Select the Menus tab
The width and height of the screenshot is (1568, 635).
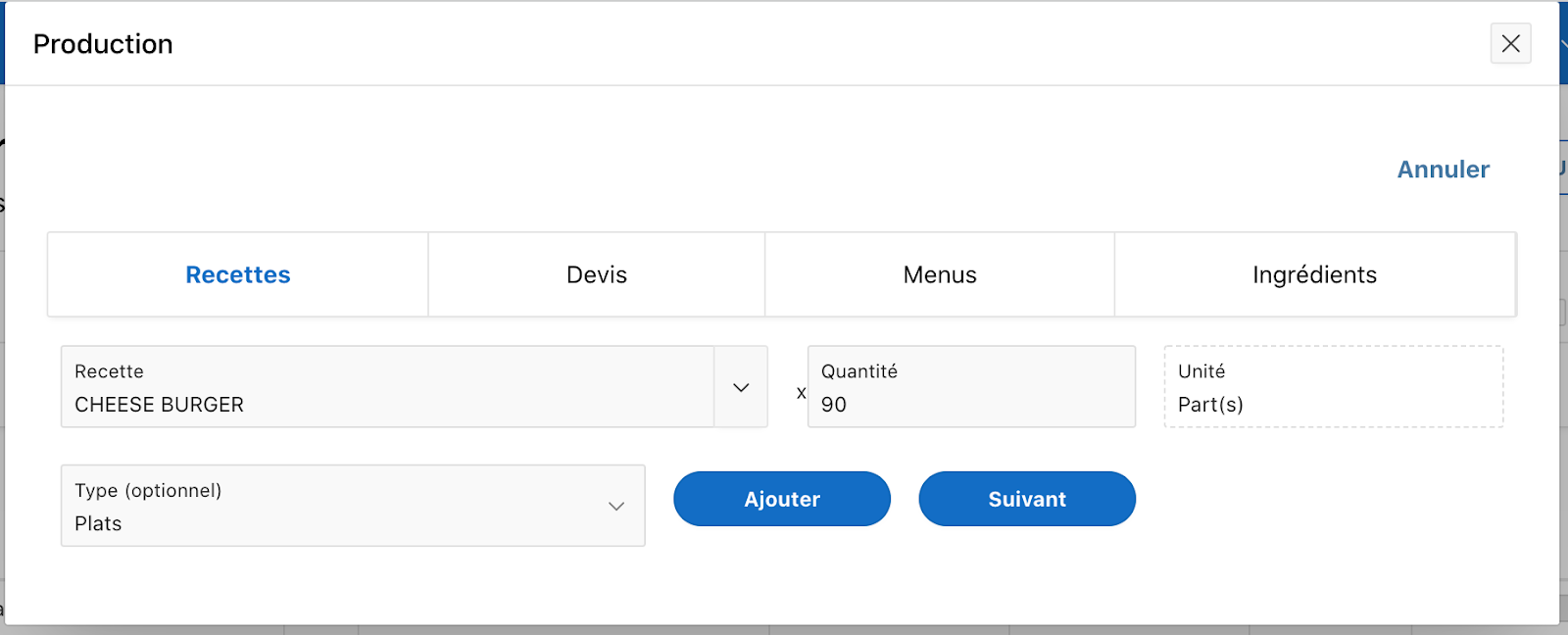[x=940, y=275]
